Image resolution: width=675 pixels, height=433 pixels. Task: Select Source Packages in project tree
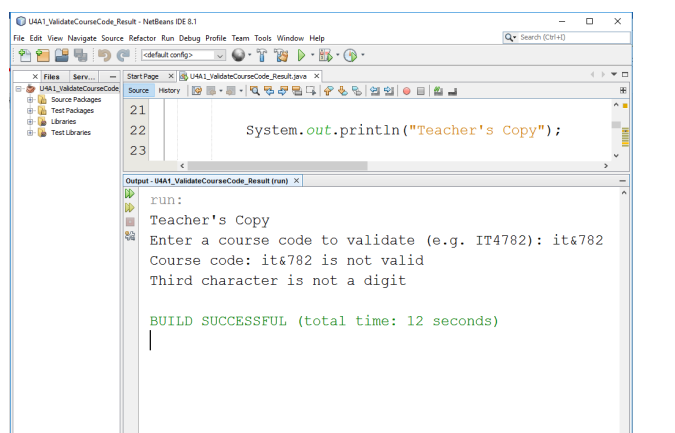76,99
